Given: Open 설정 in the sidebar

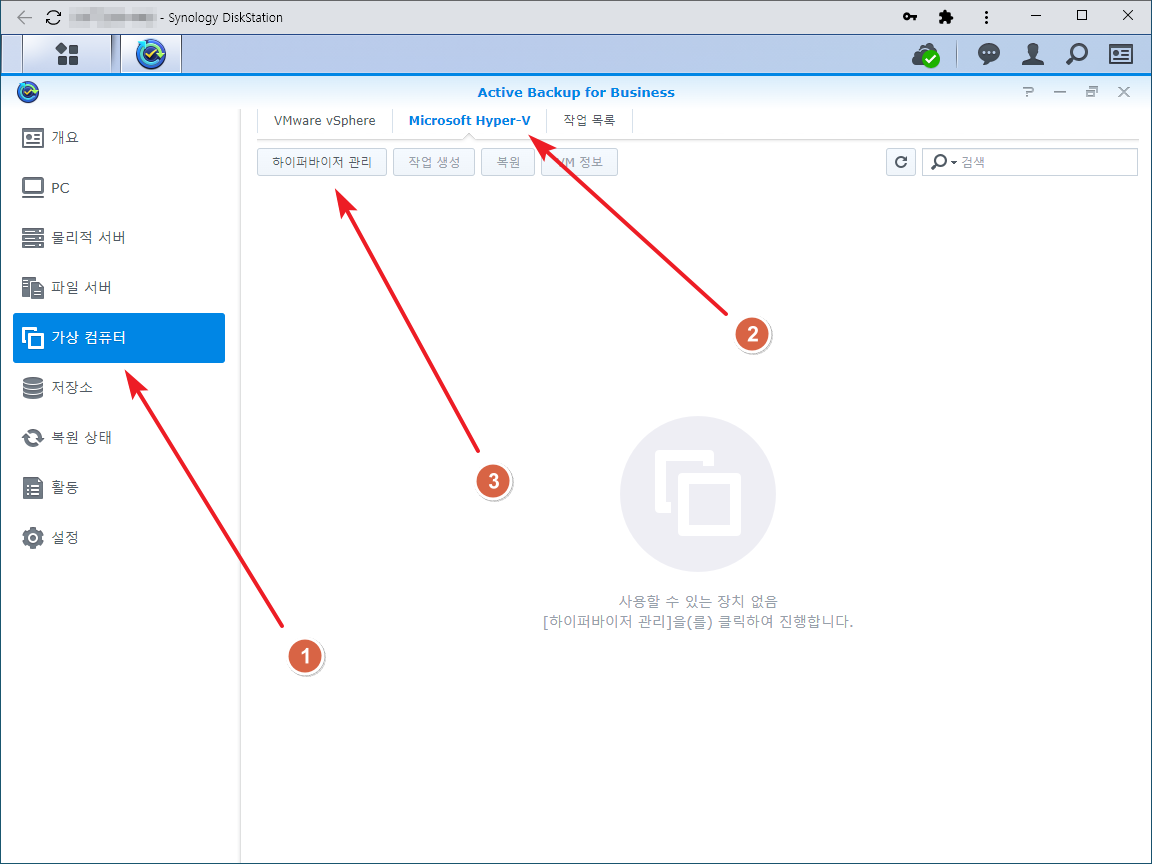Looking at the screenshot, I should (x=119, y=537).
